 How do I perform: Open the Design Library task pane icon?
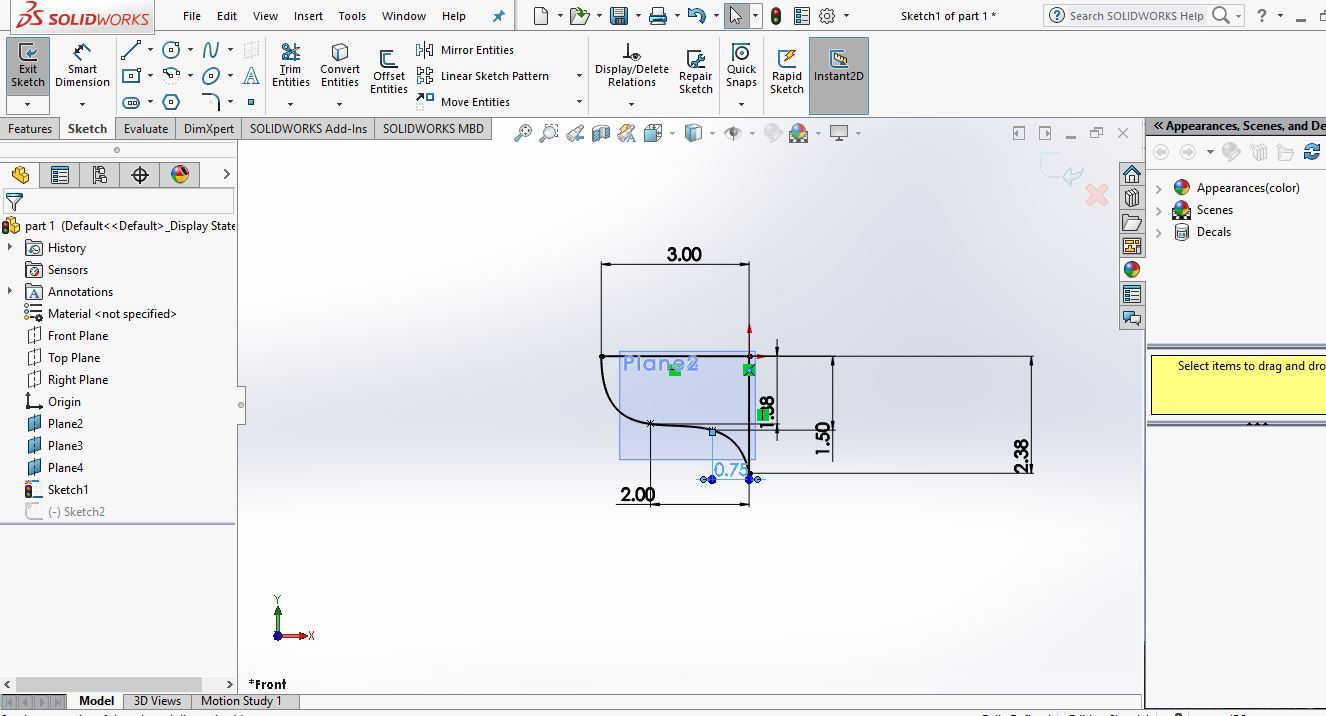(x=1131, y=198)
